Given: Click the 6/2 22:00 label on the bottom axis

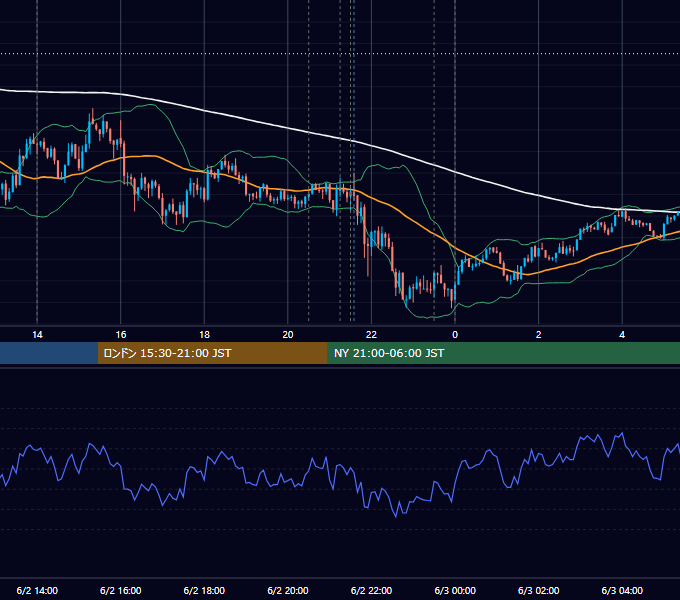Looking at the screenshot, I should click(x=371, y=590).
